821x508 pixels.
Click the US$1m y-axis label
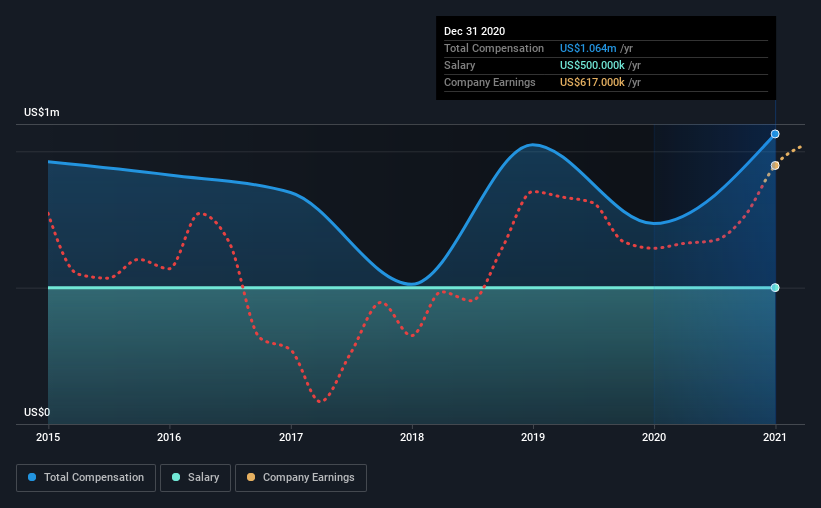[x=41, y=112]
